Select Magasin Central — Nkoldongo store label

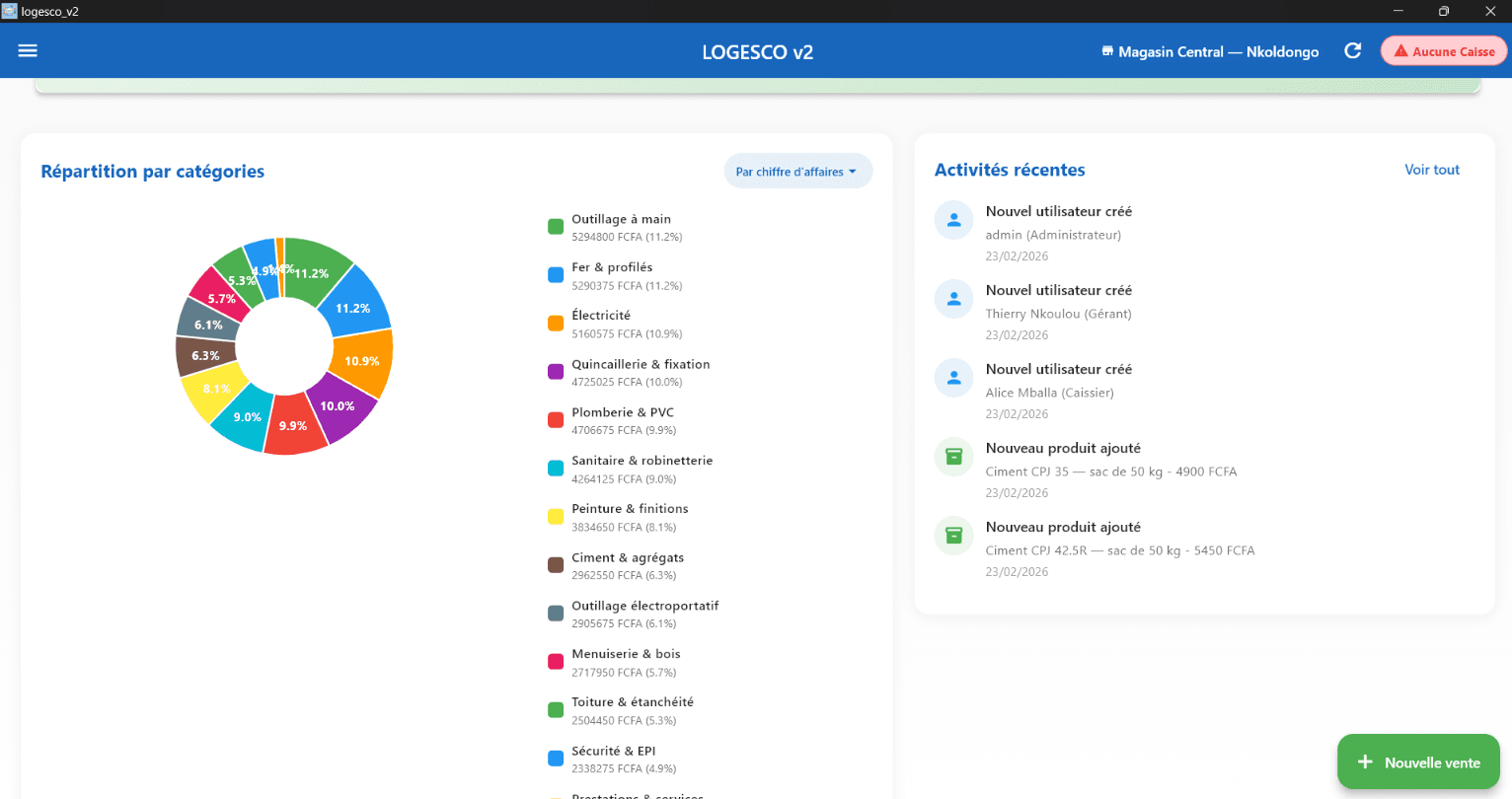pyautogui.click(x=1218, y=51)
